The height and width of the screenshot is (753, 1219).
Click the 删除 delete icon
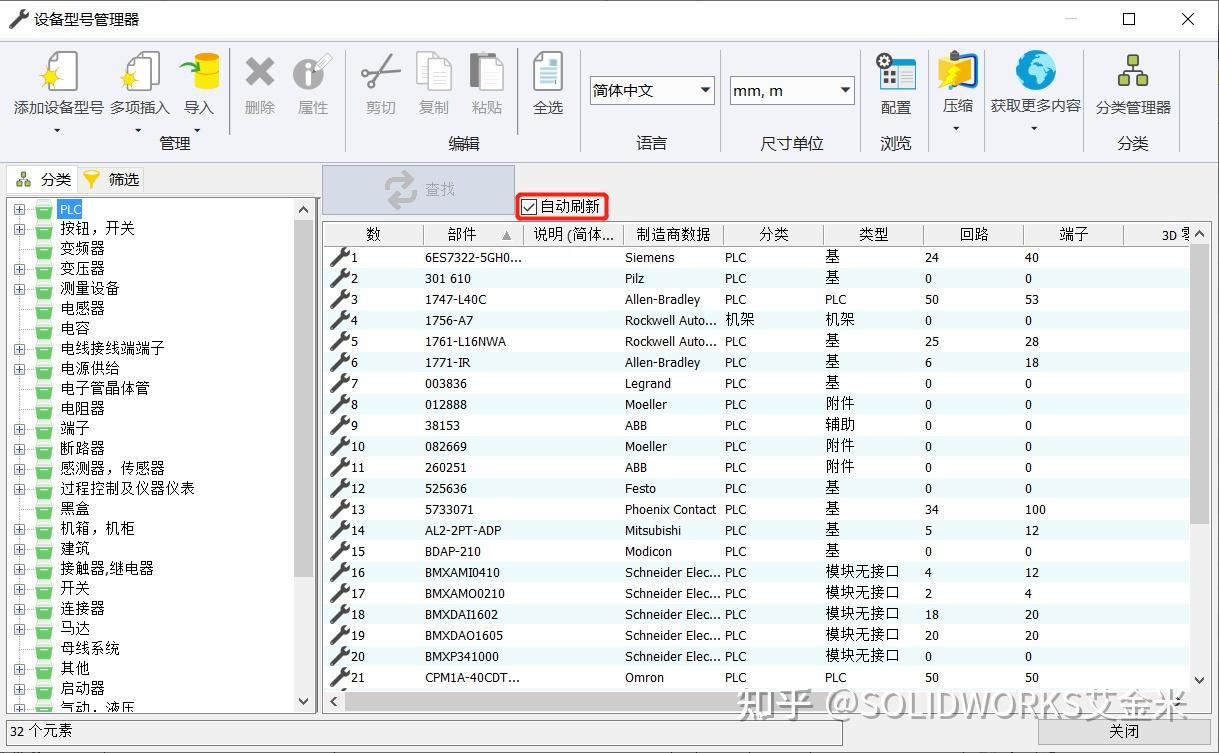click(260, 73)
